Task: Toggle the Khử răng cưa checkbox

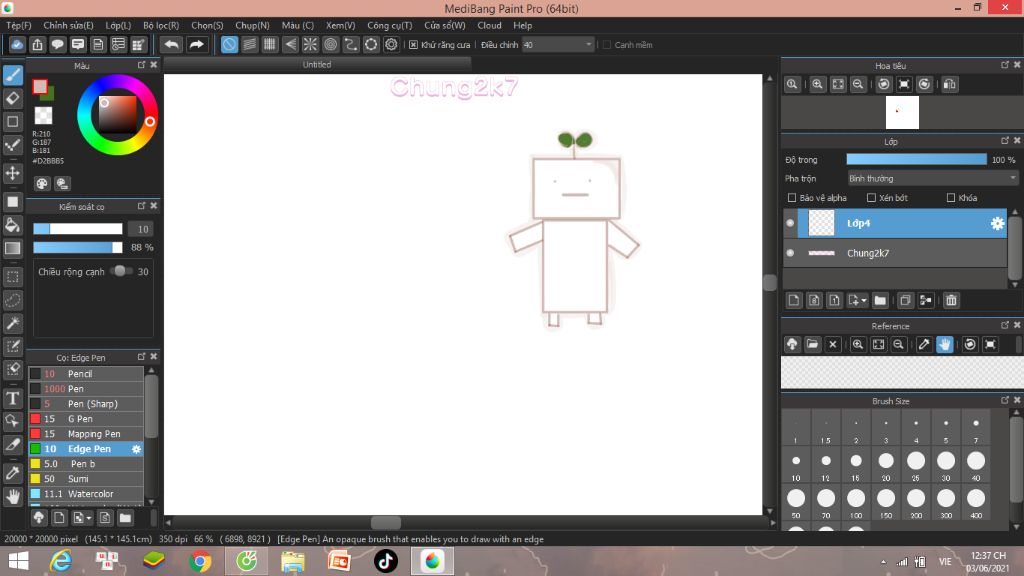Action: (413, 44)
